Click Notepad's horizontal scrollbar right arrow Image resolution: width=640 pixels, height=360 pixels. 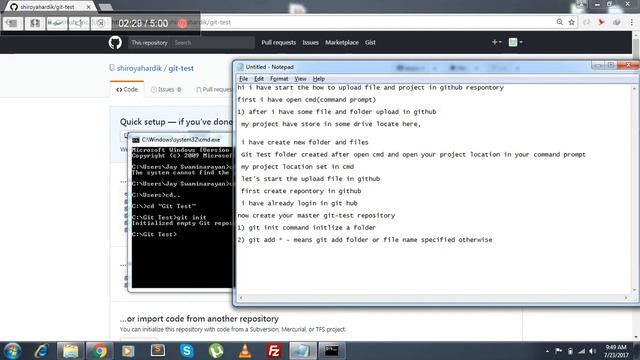(627, 298)
